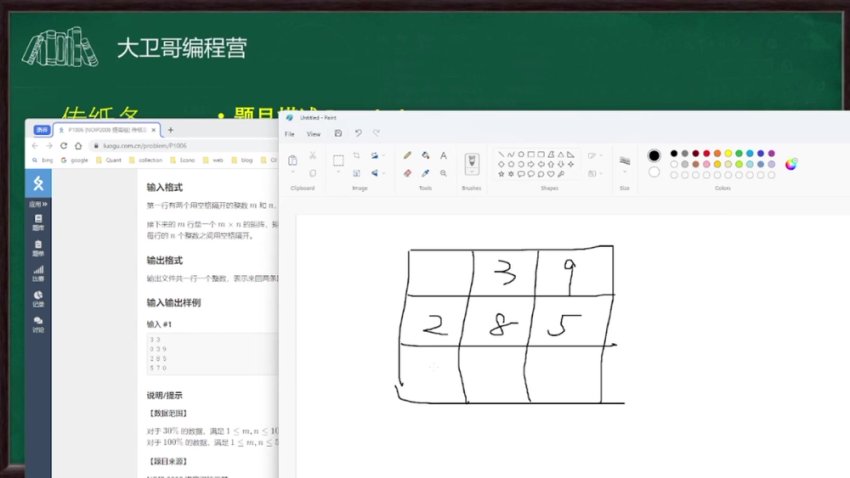
Task: Select the Magnifier tool
Action: point(443,173)
